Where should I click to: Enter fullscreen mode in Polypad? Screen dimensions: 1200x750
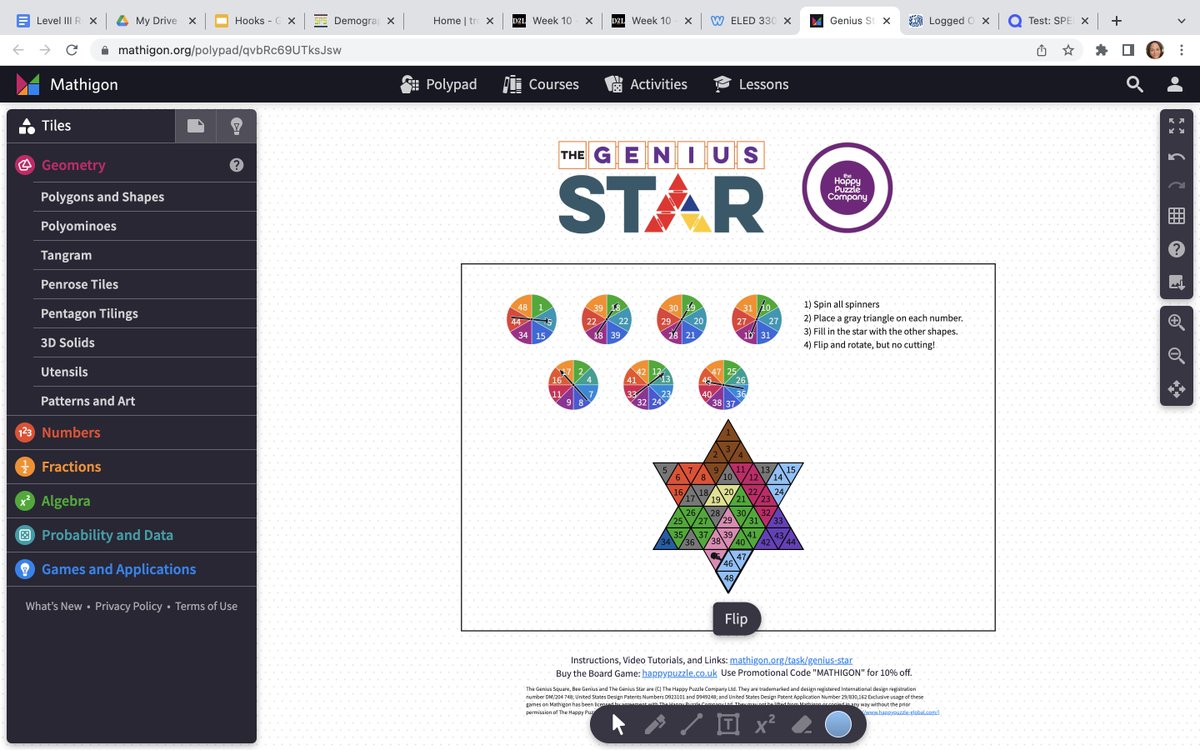(x=1176, y=126)
